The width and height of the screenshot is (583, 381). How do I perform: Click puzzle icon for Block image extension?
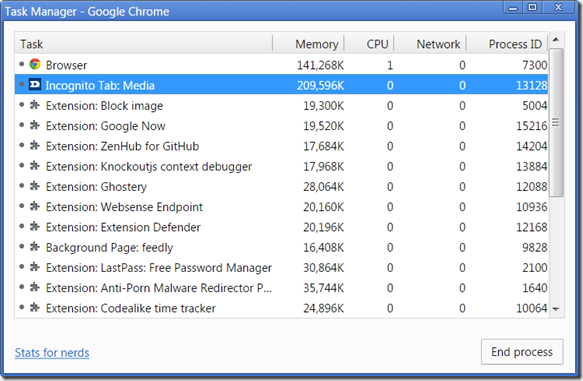(35, 105)
